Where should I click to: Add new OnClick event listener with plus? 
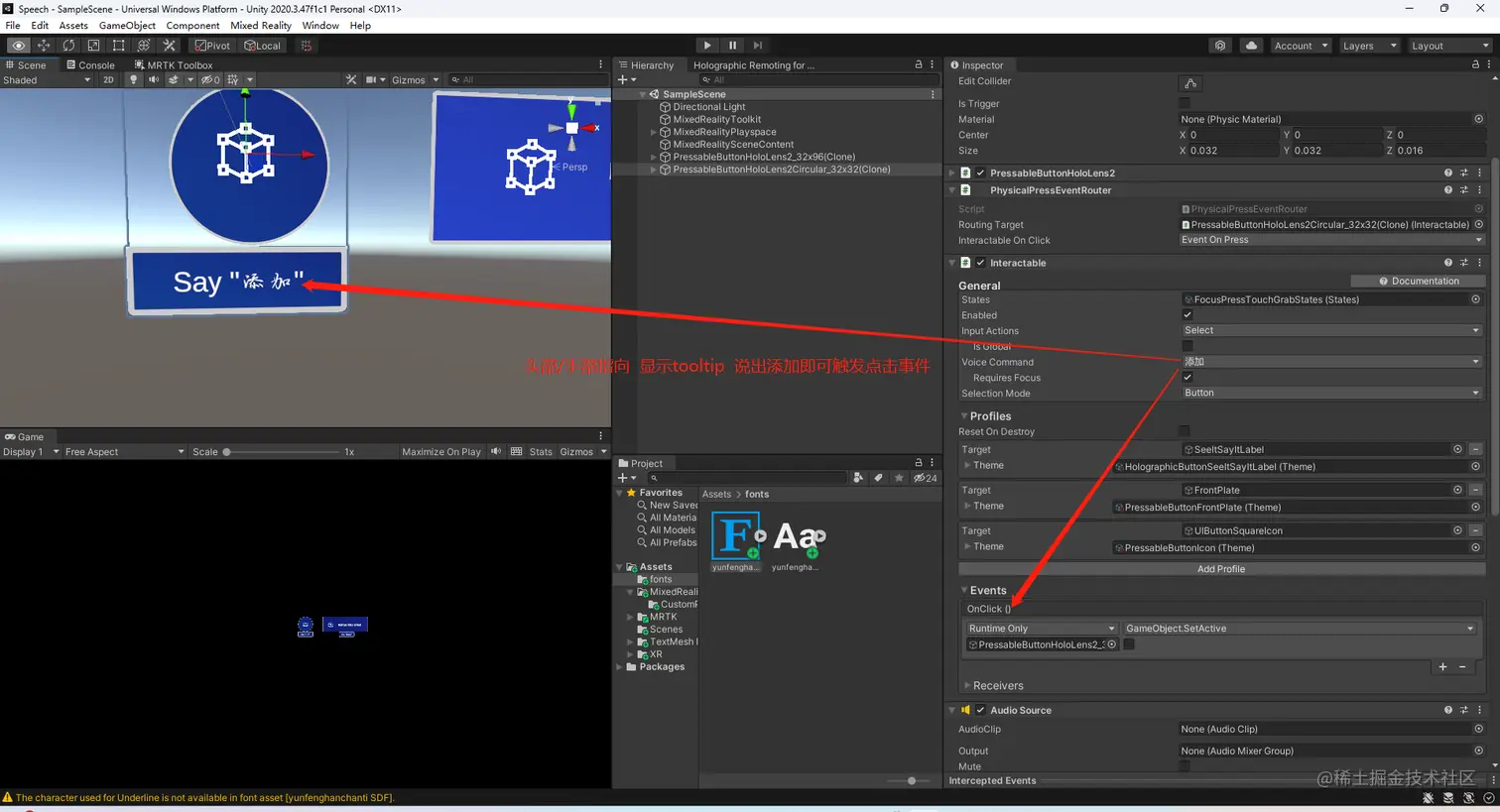click(1442, 667)
